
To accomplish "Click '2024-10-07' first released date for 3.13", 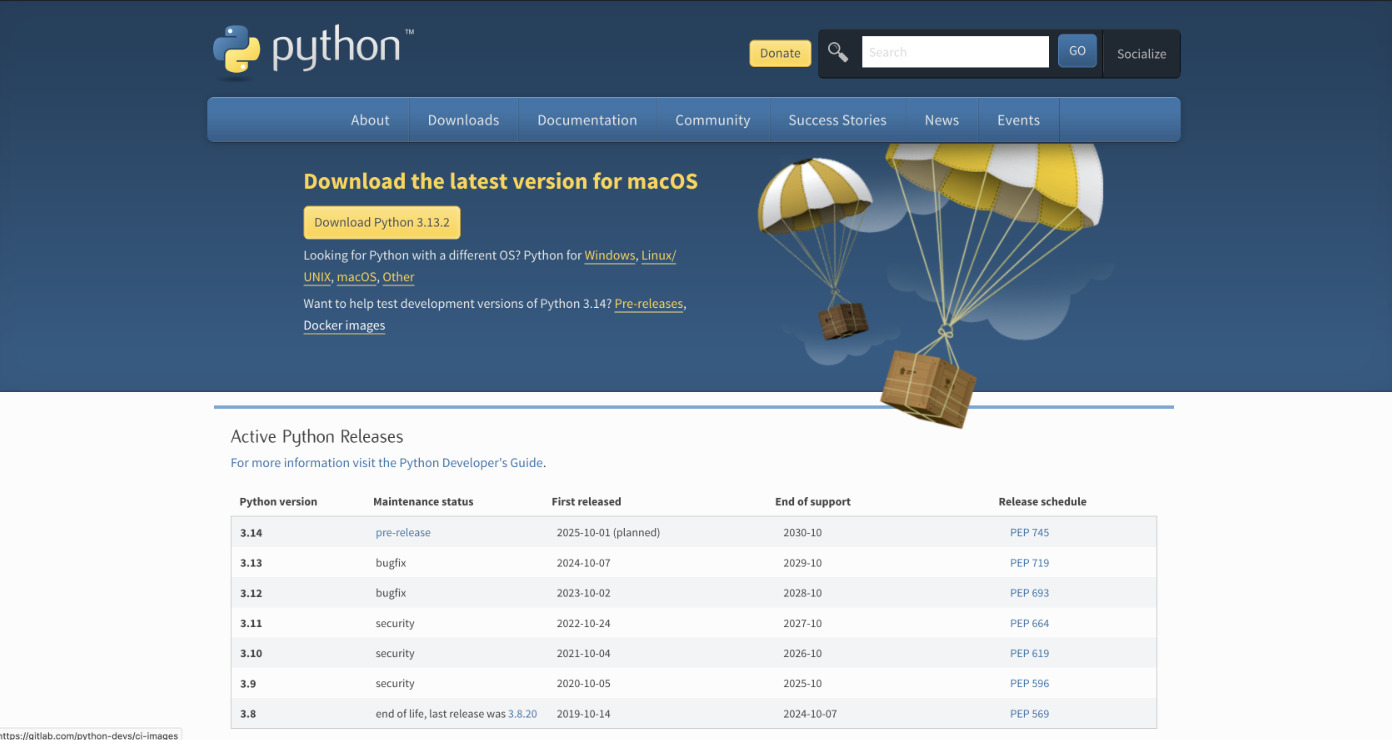I will pos(583,563).
